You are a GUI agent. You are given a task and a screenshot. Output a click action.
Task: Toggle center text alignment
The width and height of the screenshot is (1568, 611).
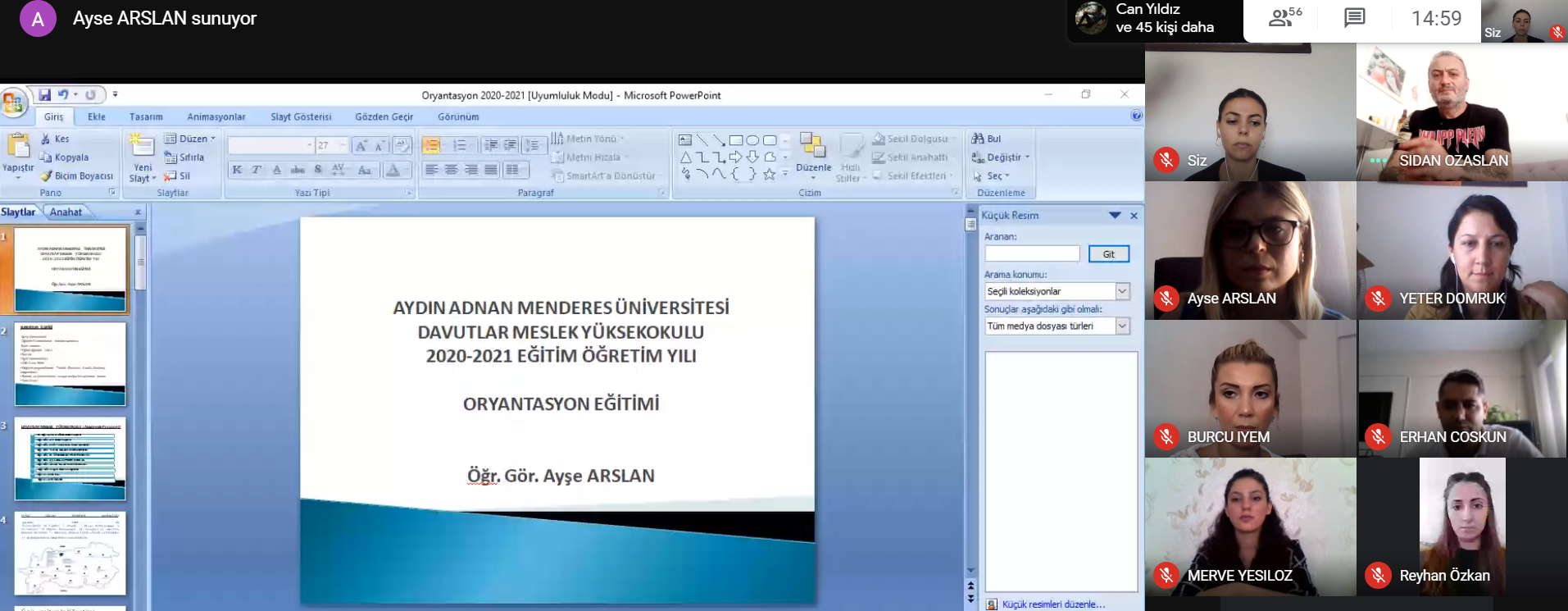click(451, 170)
